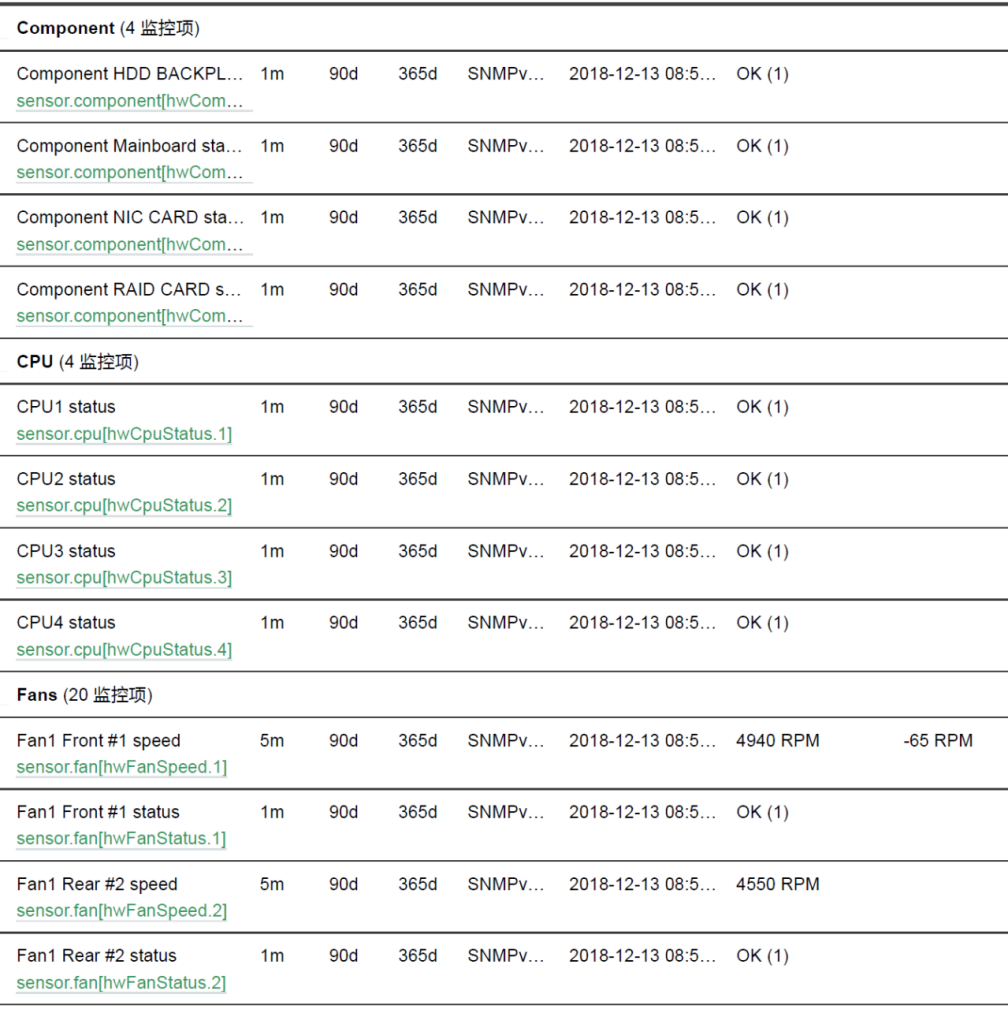Click the sensor.fan[hwFanSpeed.1] link
The width and height of the screenshot is (1008, 1009).
point(122,767)
